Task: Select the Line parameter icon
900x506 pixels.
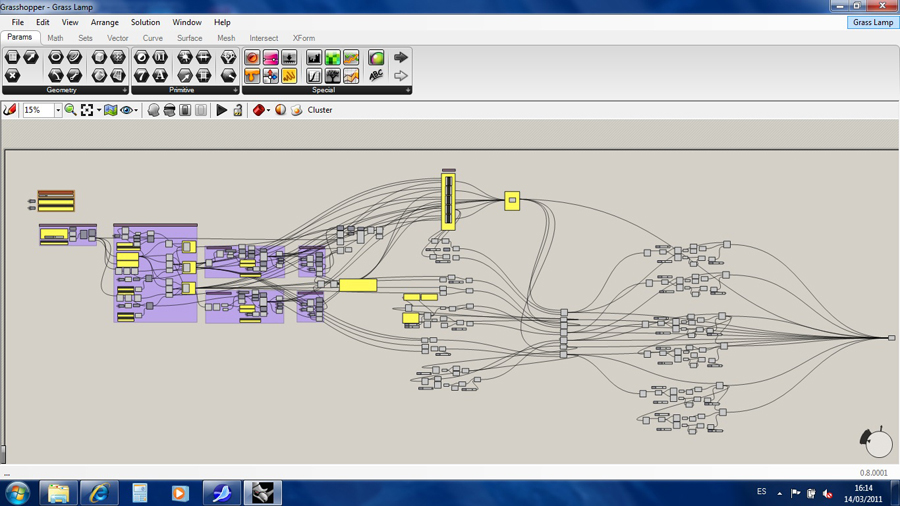Action: 74,75
